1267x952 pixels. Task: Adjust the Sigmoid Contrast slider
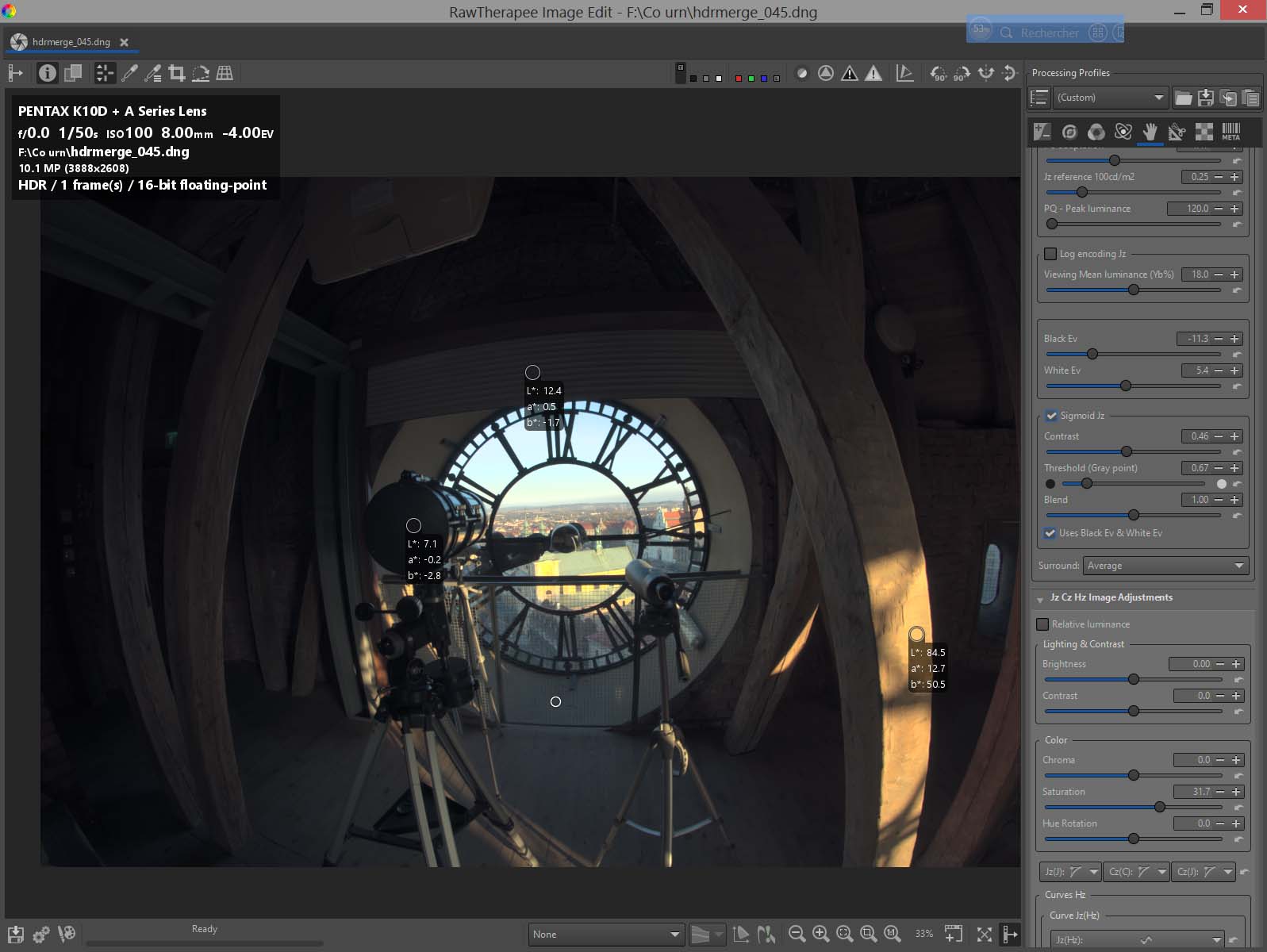pyautogui.click(x=1126, y=451)
